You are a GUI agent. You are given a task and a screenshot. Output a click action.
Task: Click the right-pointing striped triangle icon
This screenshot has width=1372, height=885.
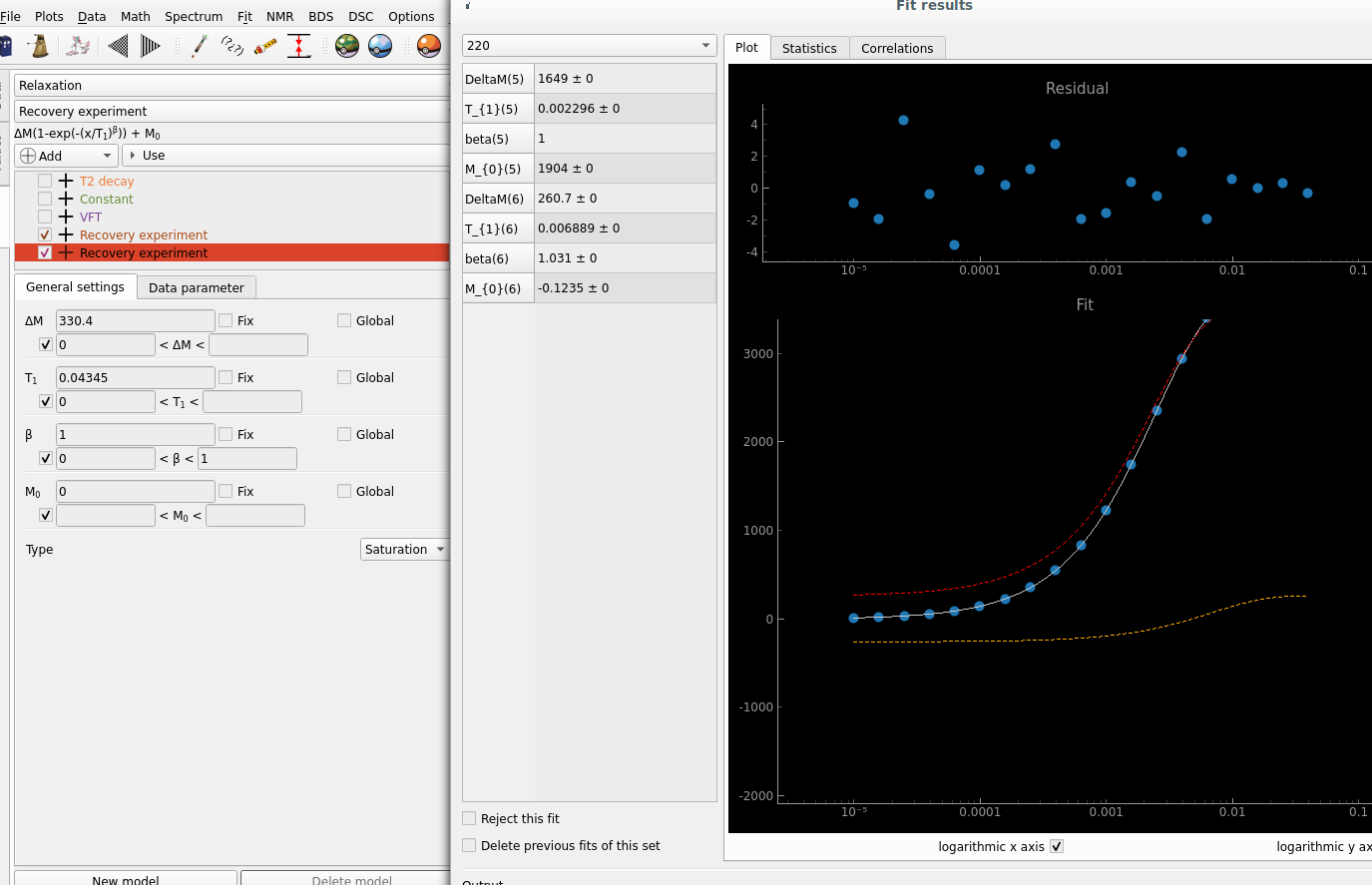coord(151,46)
